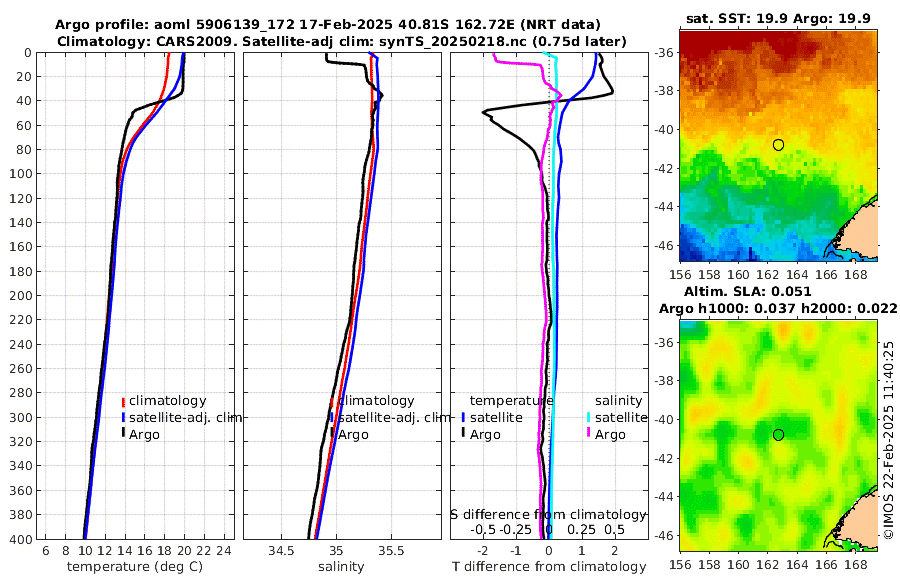Click magenta 'Argo' entry under salinity legend heading
The image size is (900, 580).
coord(610,435)
